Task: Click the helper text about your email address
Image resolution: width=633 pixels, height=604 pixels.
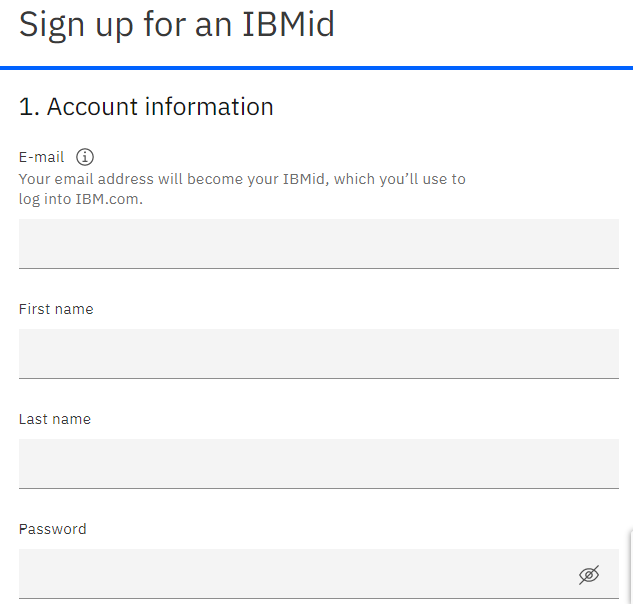Action: (242, 189)
